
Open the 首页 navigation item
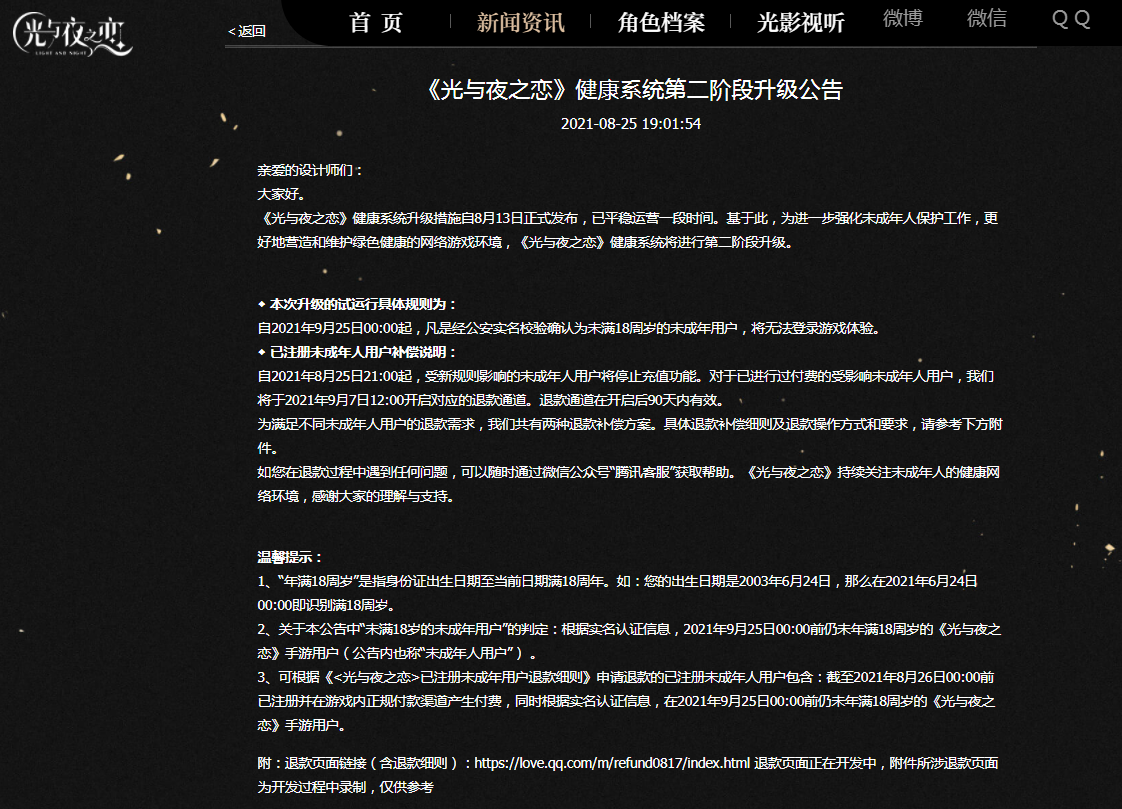tap(376, 22)
